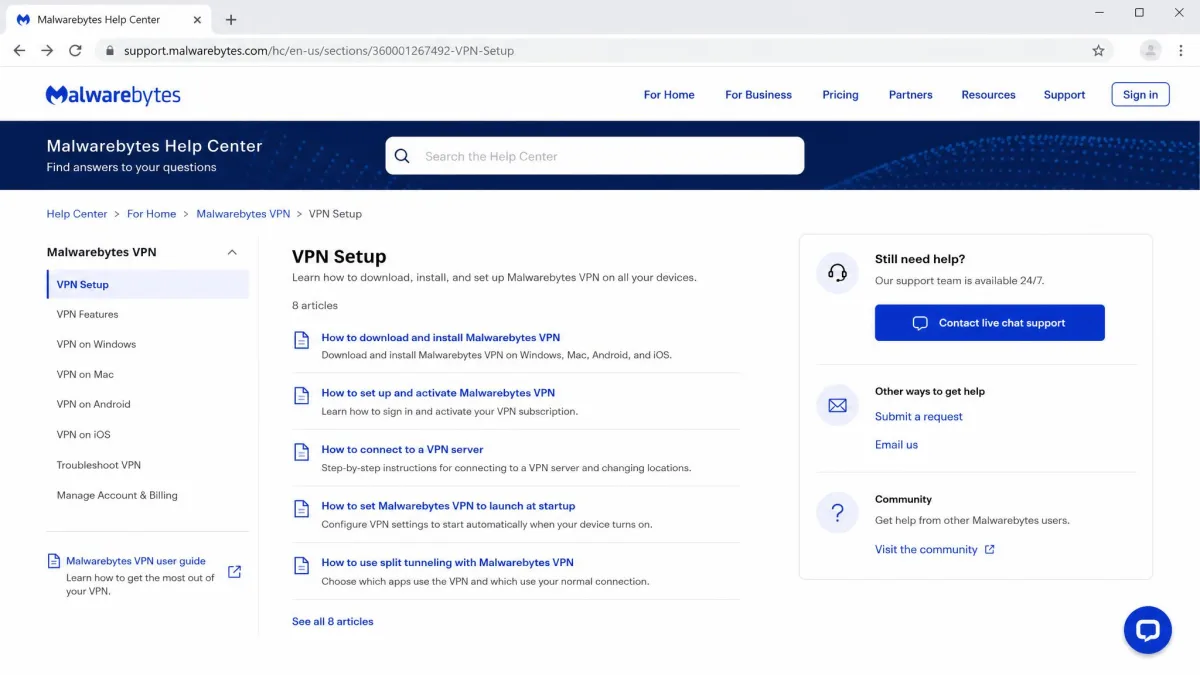Click document icon beside download and install article
This screenshot has height=675, width=1200.
coord(301,340)
